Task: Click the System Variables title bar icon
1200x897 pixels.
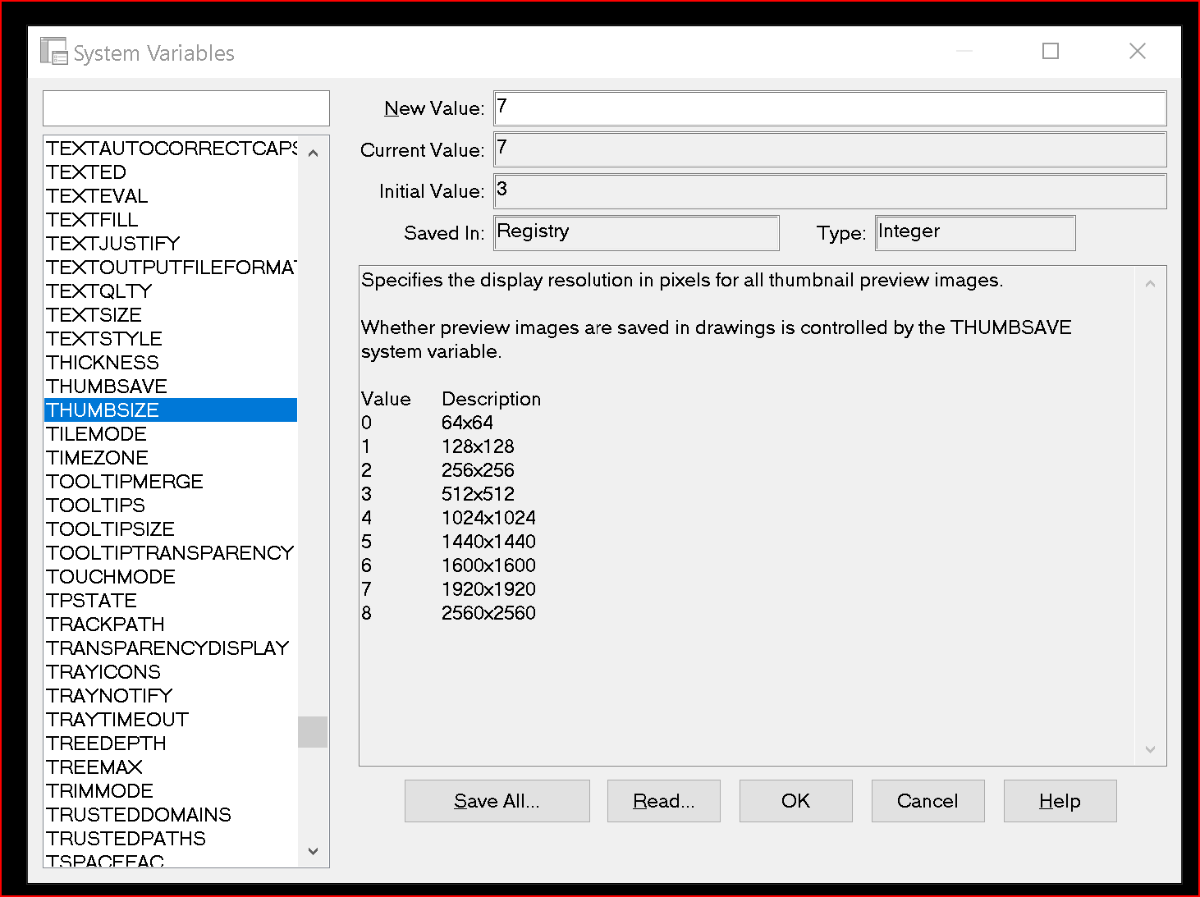Action: pos(53,52)
